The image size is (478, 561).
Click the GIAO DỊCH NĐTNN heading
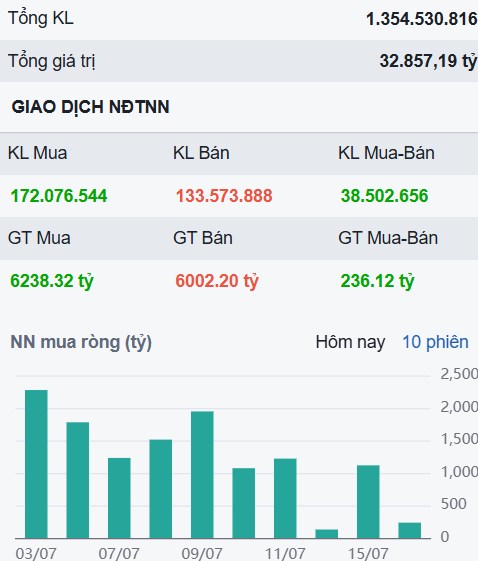click(x=91, y=107)
